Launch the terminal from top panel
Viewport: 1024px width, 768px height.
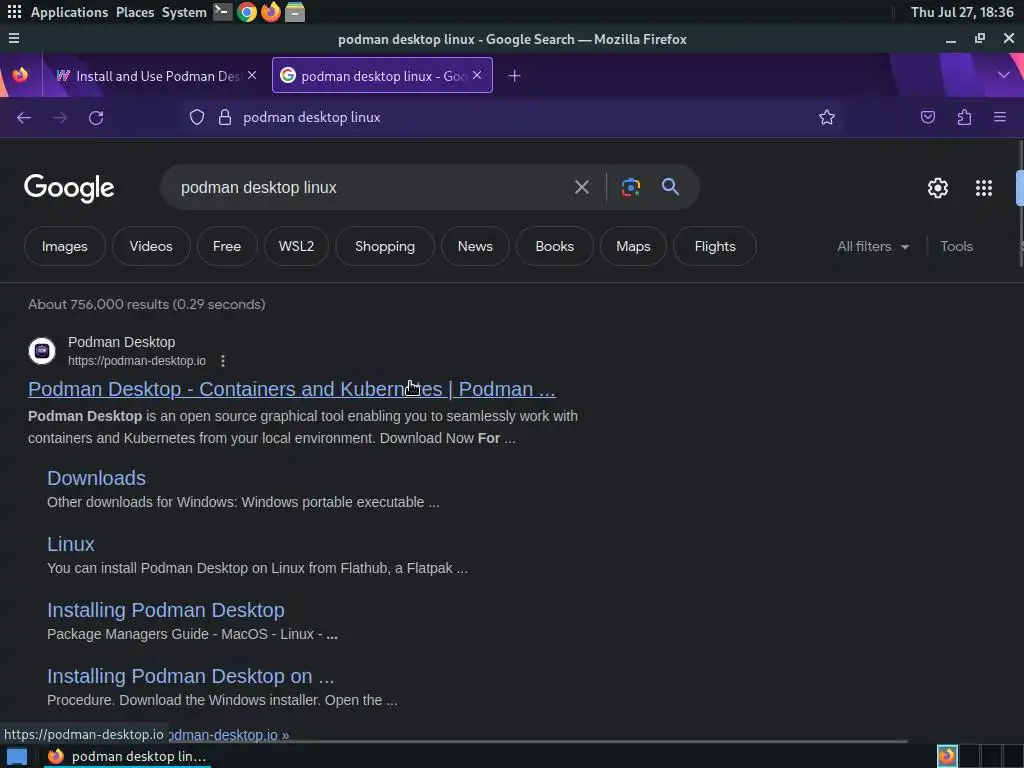coord(222,12)
